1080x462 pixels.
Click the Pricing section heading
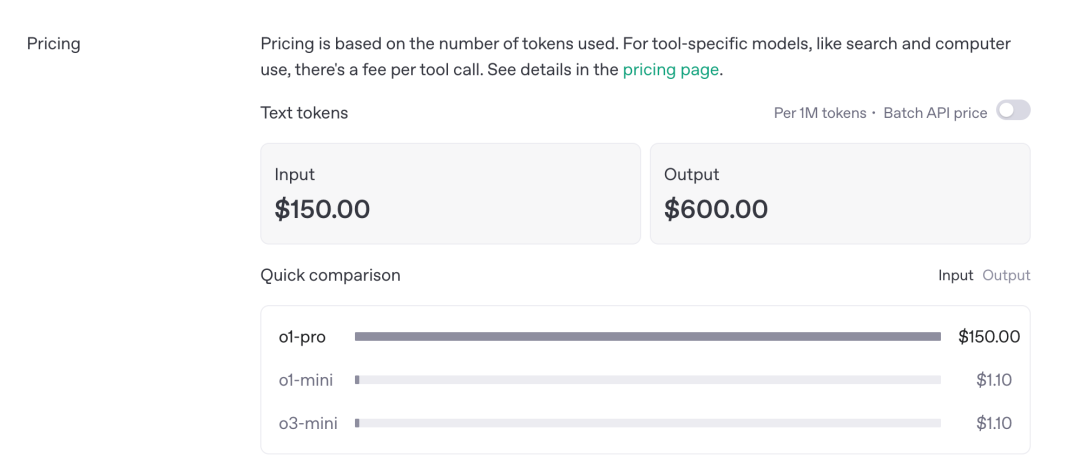tap(54, 44)
